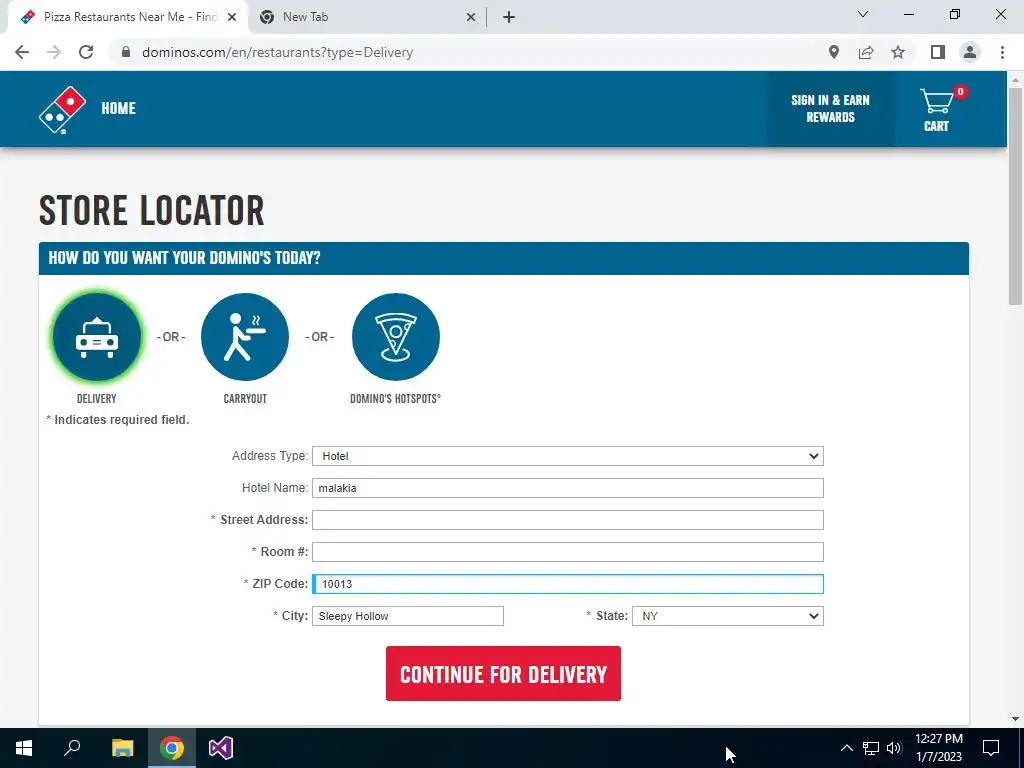Bookmark this page with the star
Viewport: 1024px width, 768px height.
(x=899, y=52)
